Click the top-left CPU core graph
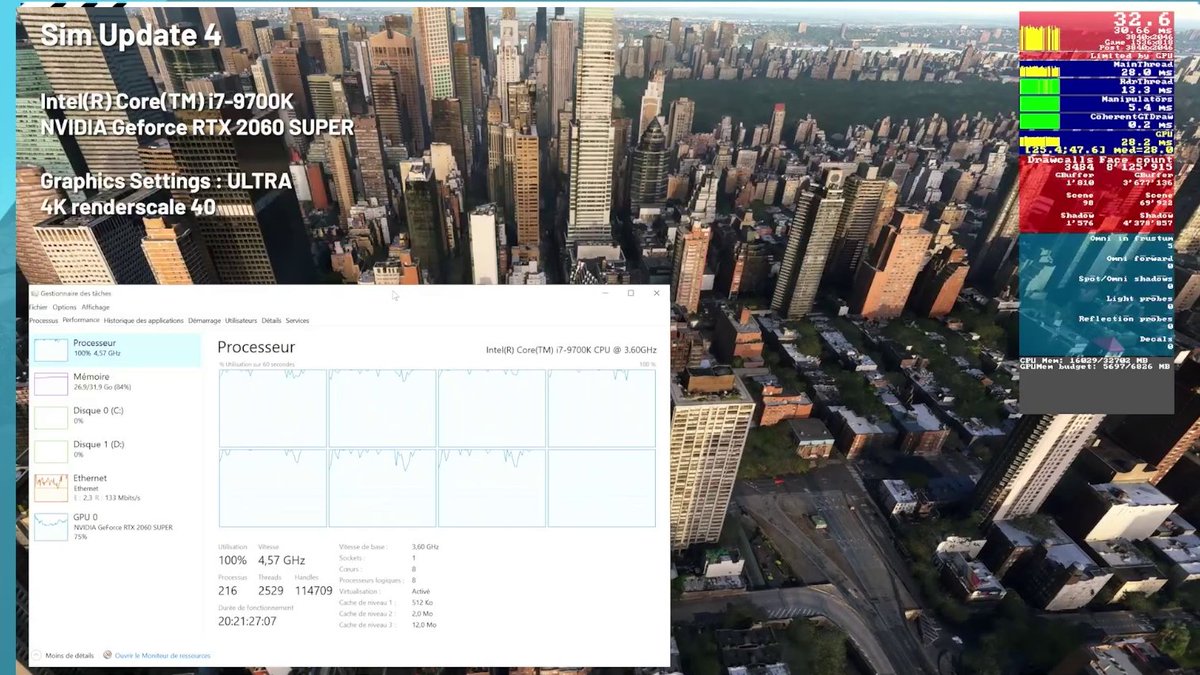 point(273,408)
